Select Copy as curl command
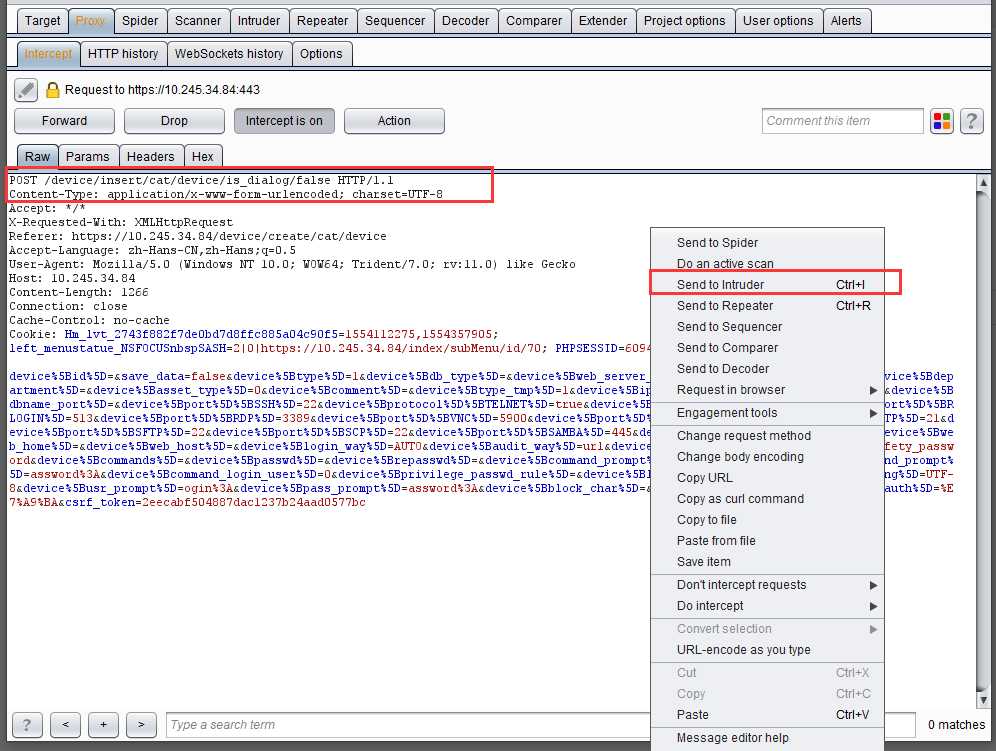996x751 pixels. [x=767, y=499]
